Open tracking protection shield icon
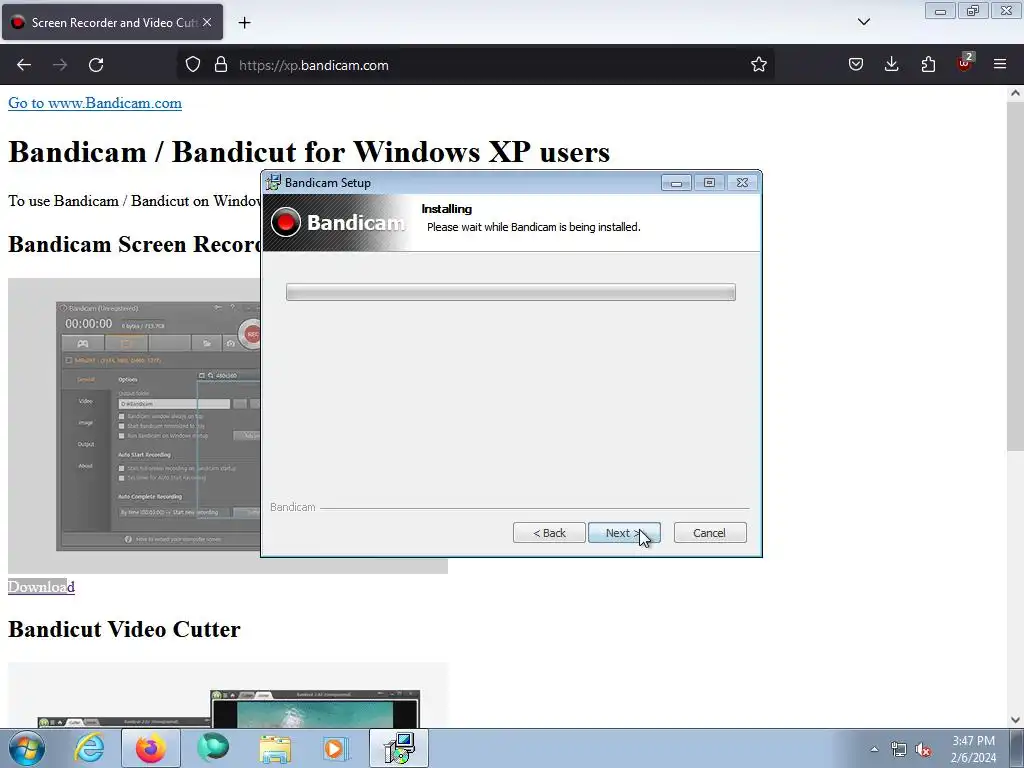 click(x=193, y=65)
